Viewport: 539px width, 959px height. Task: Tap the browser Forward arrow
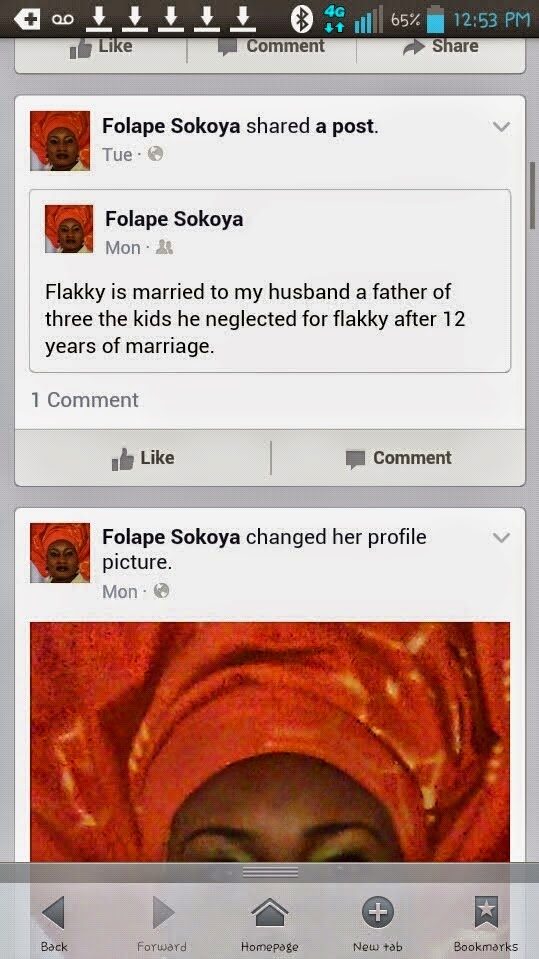[162, 913]
